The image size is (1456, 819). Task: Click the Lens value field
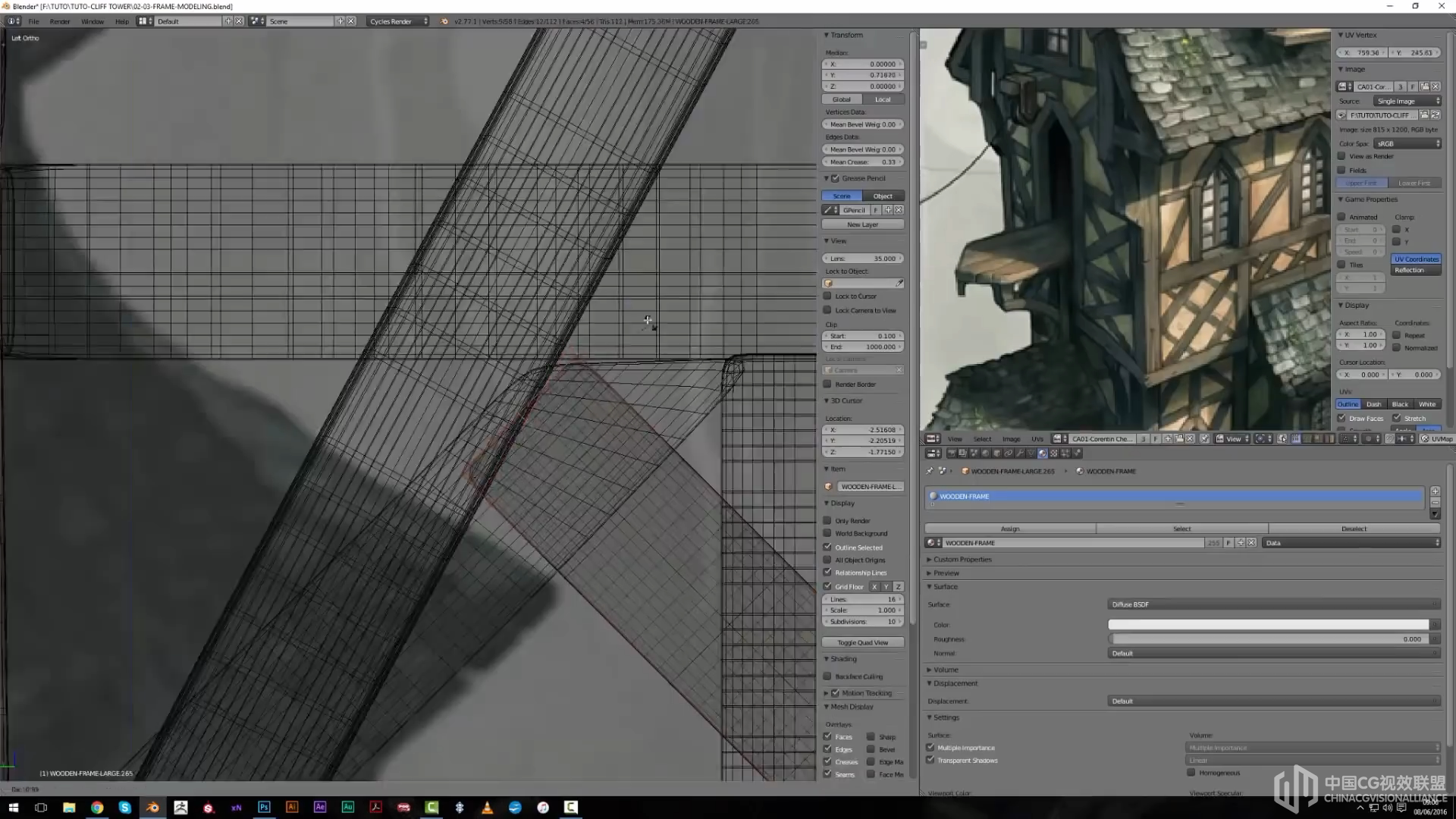[863, 259]
